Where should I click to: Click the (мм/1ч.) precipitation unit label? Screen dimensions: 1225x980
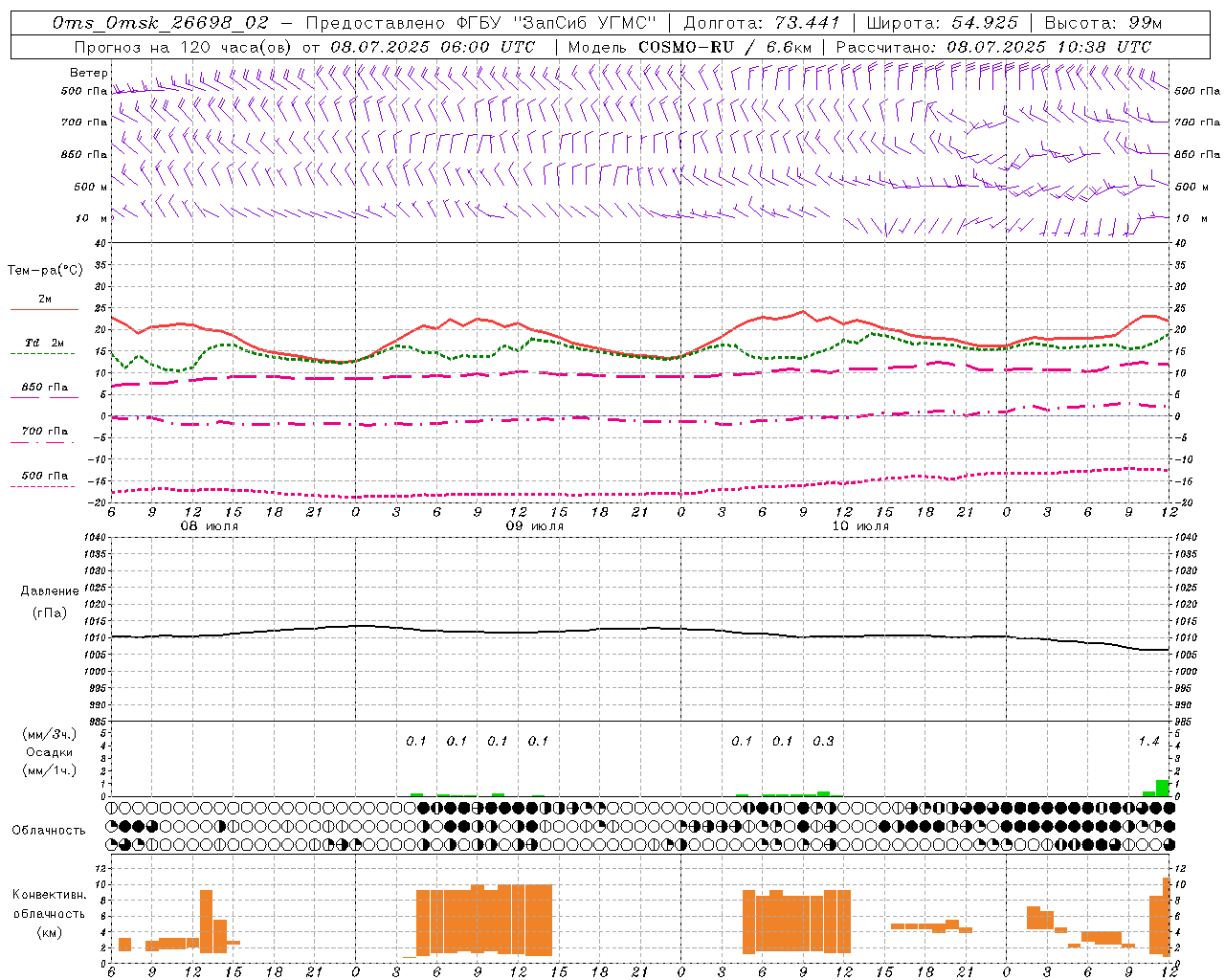[48, 770]
